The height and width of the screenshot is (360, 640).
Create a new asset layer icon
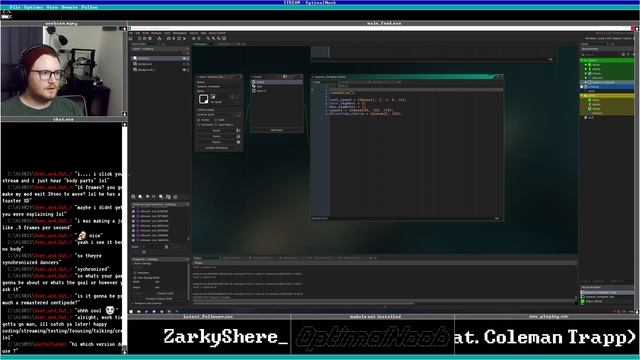161,197
